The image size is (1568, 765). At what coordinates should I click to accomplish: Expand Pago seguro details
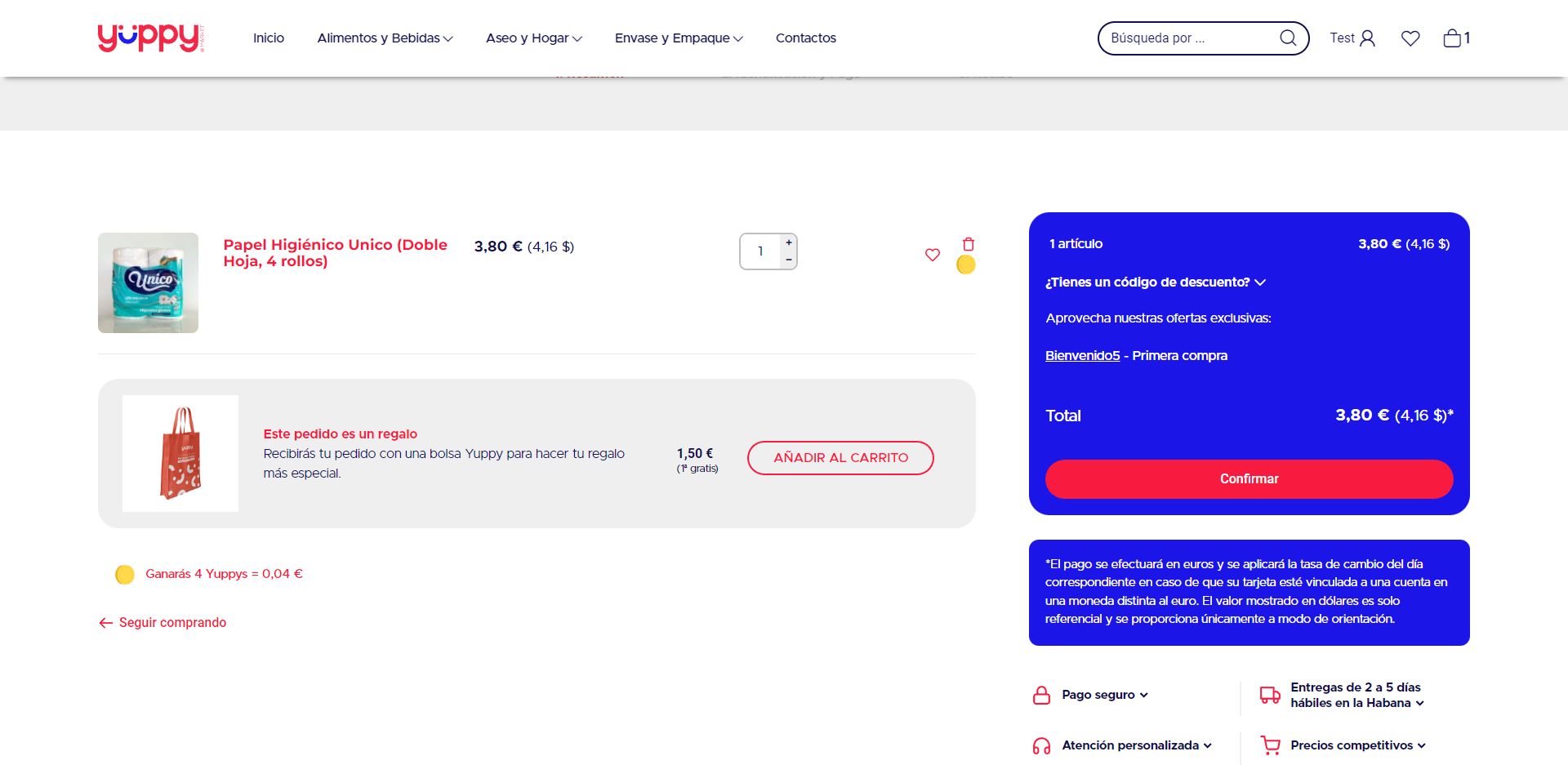(1105, 695)
